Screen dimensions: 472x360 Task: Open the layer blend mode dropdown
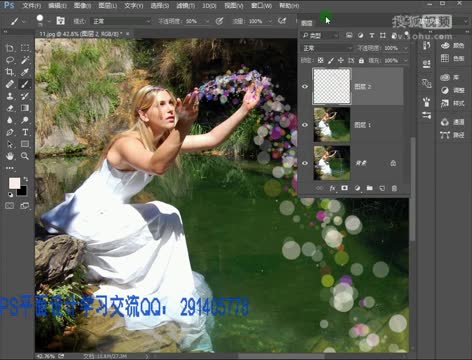[x=327, y=48]
